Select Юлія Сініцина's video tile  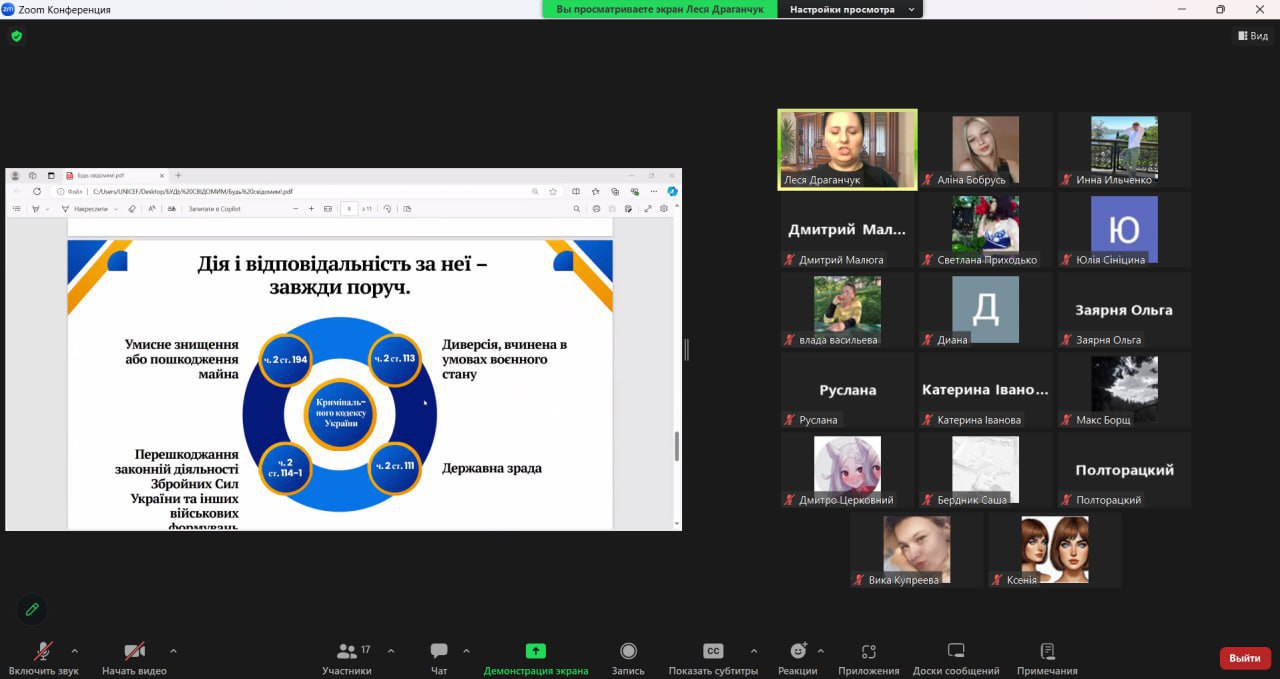[x=1125, y=229]
